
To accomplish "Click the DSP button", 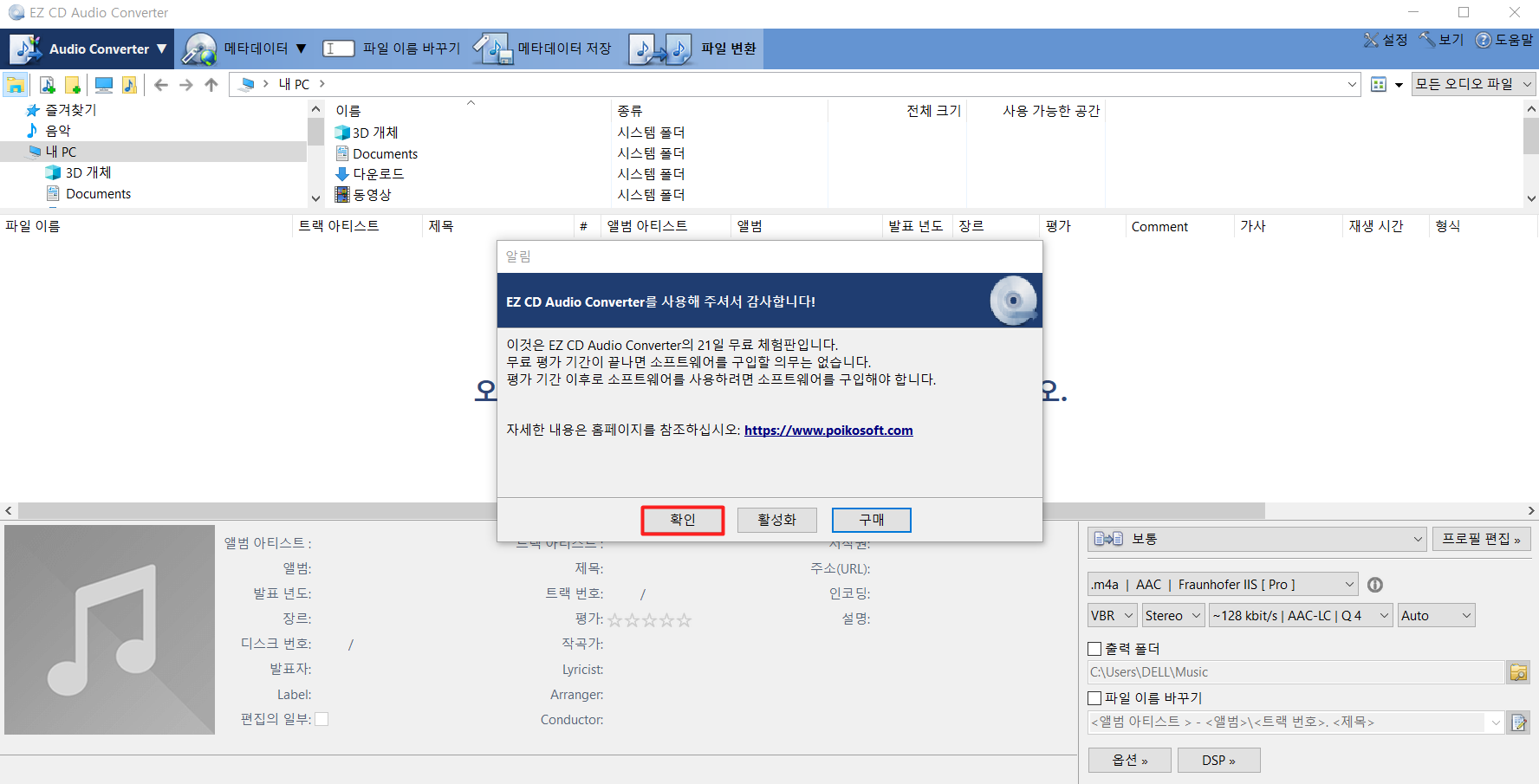I will coord(1218,761).
